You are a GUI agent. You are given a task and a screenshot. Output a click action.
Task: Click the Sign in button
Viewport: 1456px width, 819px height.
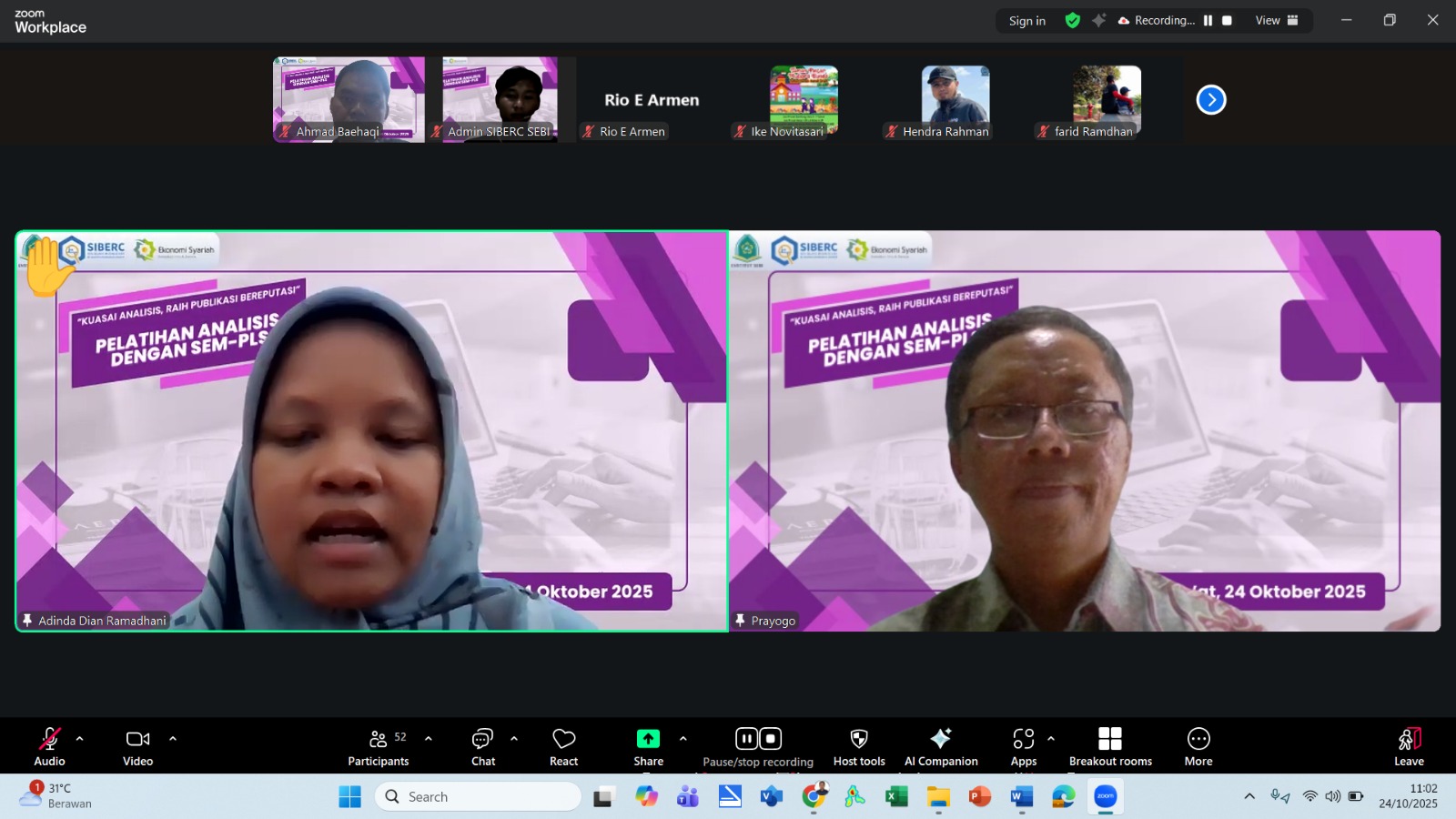coord(1026,21)
